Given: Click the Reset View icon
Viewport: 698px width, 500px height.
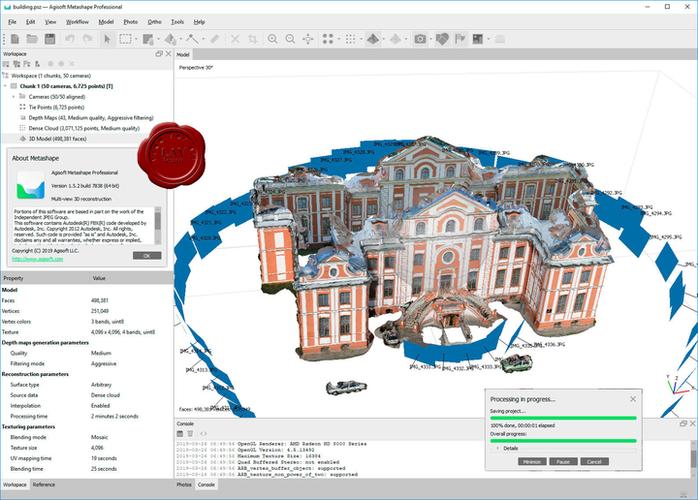Looking at the screenshot, I should point(308,39).
